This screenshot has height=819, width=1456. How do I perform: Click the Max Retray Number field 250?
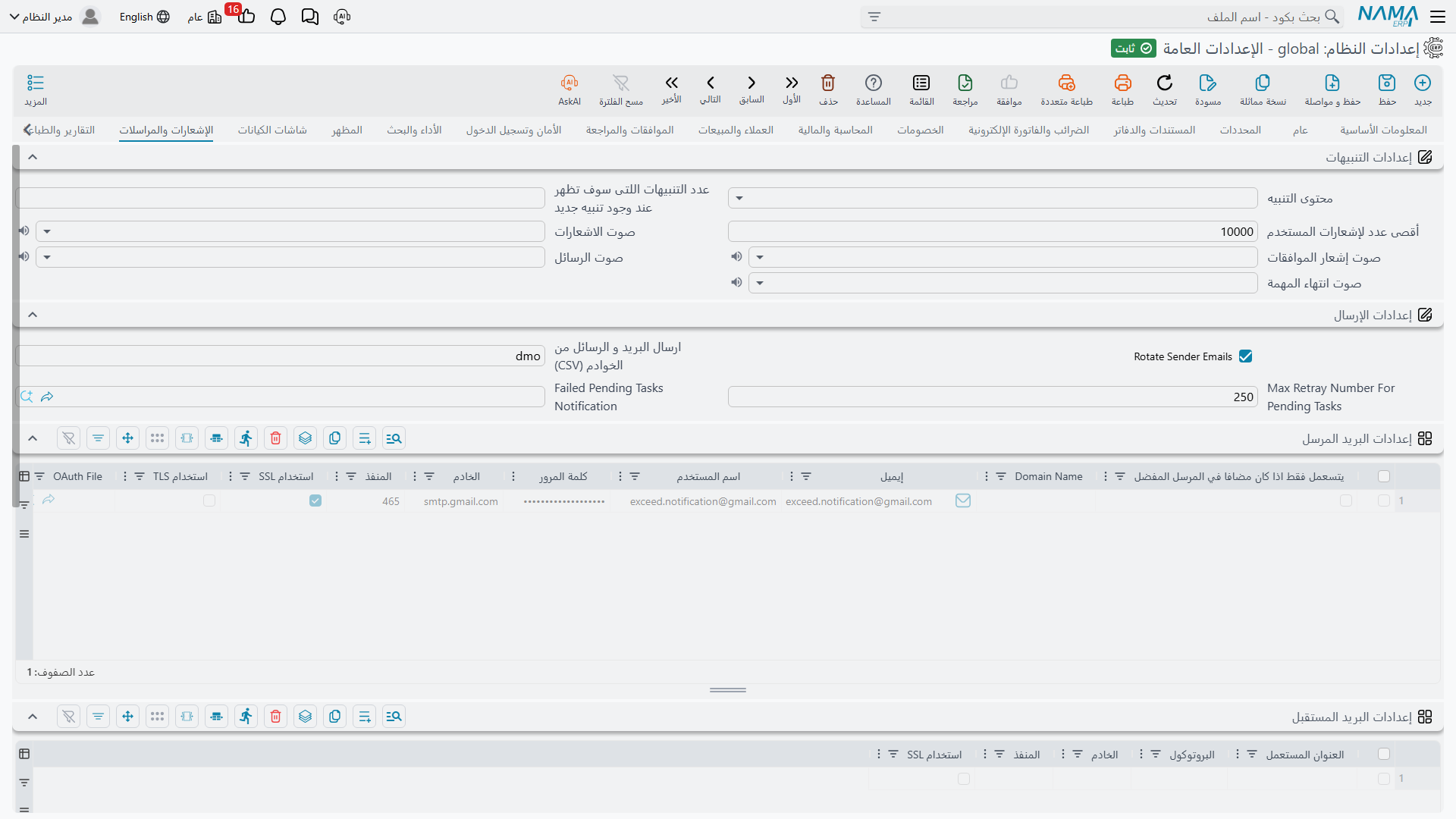point(993,397)
